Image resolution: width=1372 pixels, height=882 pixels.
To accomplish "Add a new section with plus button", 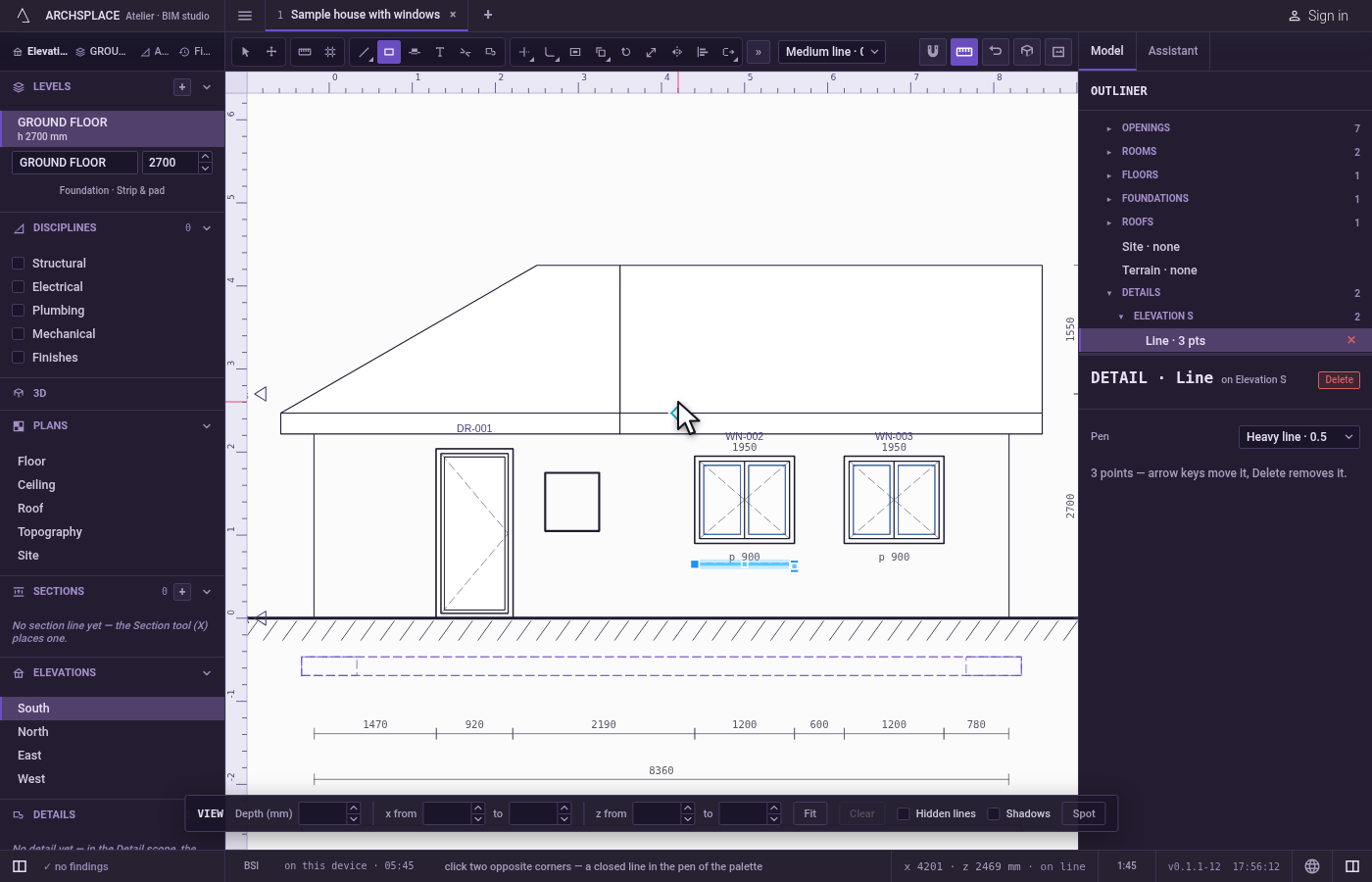I will pyautogui.click(x=182, y=592).
